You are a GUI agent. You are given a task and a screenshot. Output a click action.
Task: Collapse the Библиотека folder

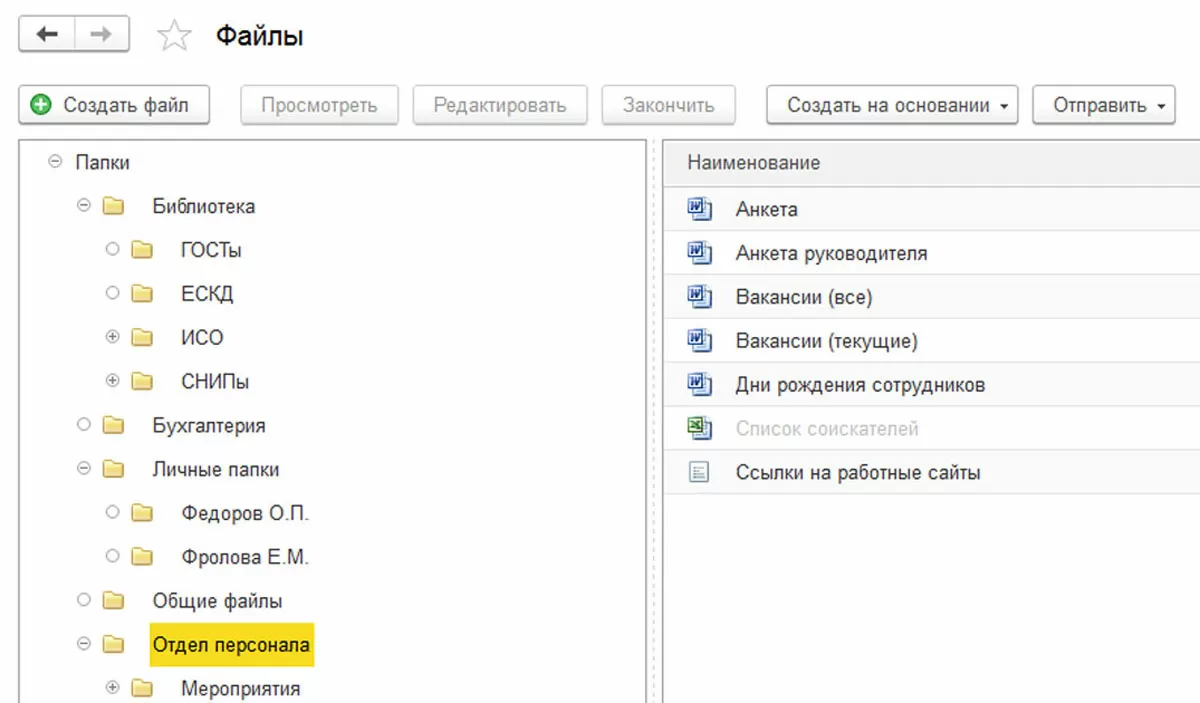(84, 206)
